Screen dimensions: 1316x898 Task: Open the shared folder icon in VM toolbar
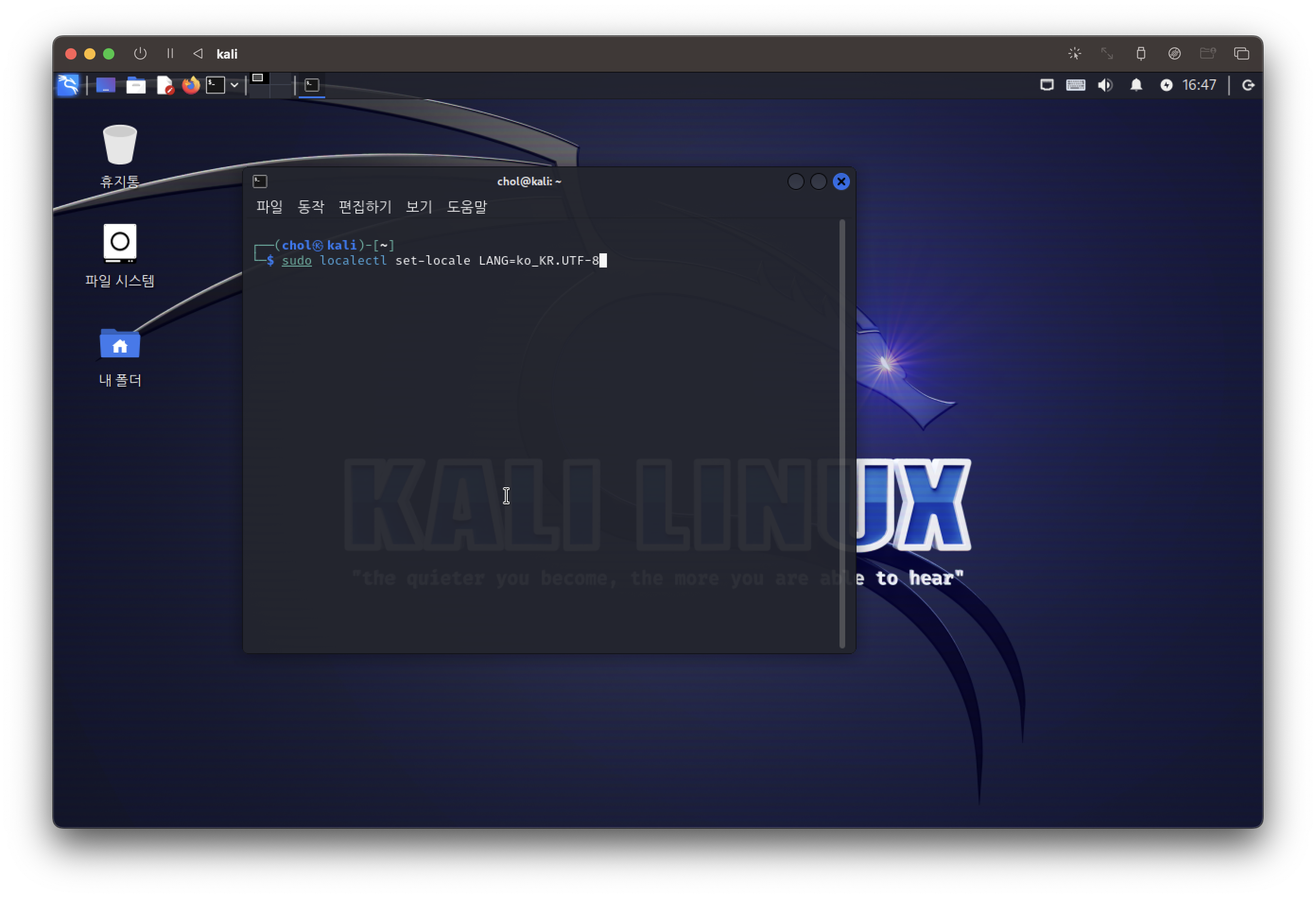pyautogui.click(x=1208, y=54)
